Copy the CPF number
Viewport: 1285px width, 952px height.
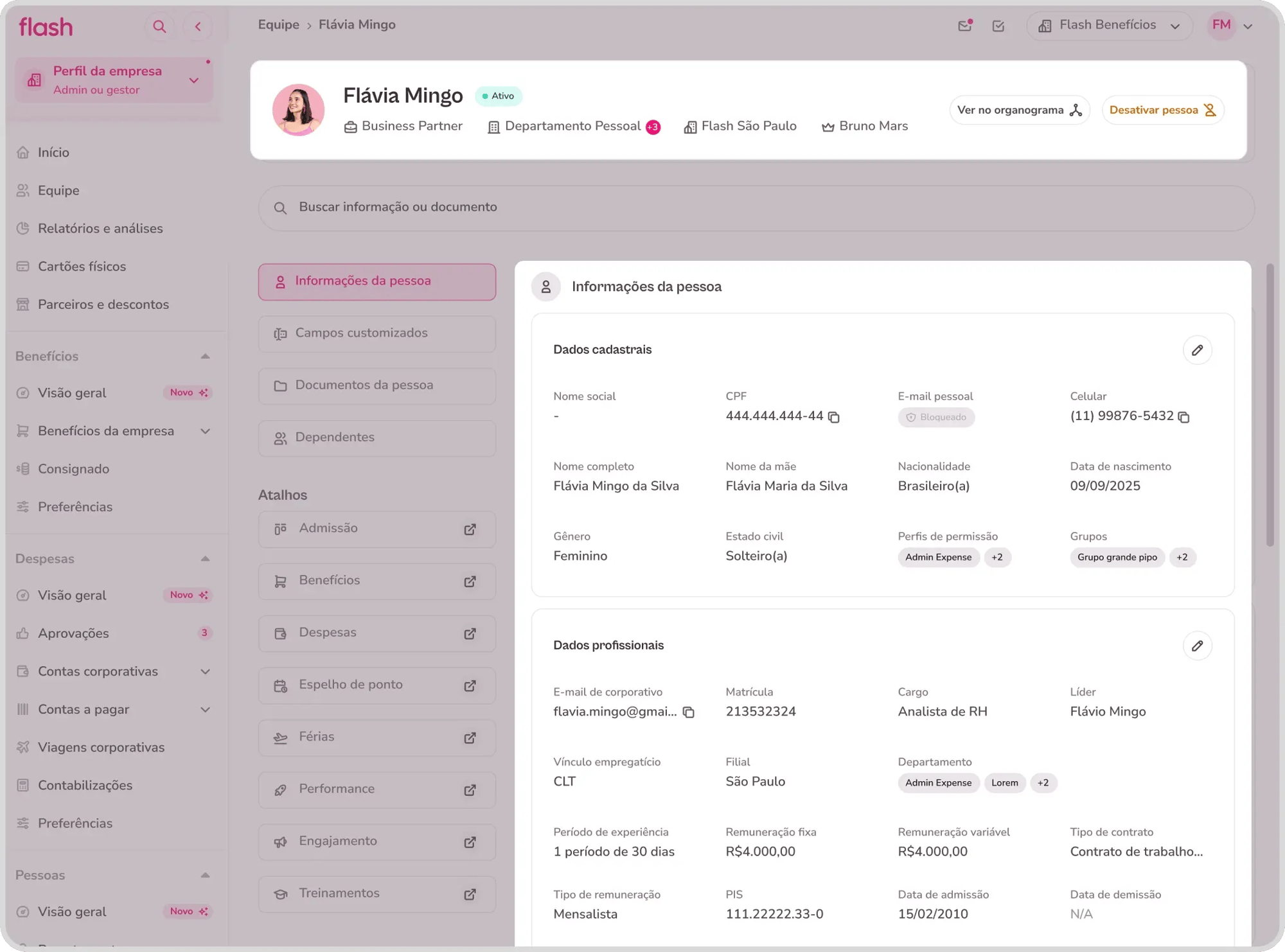point(834,417)
